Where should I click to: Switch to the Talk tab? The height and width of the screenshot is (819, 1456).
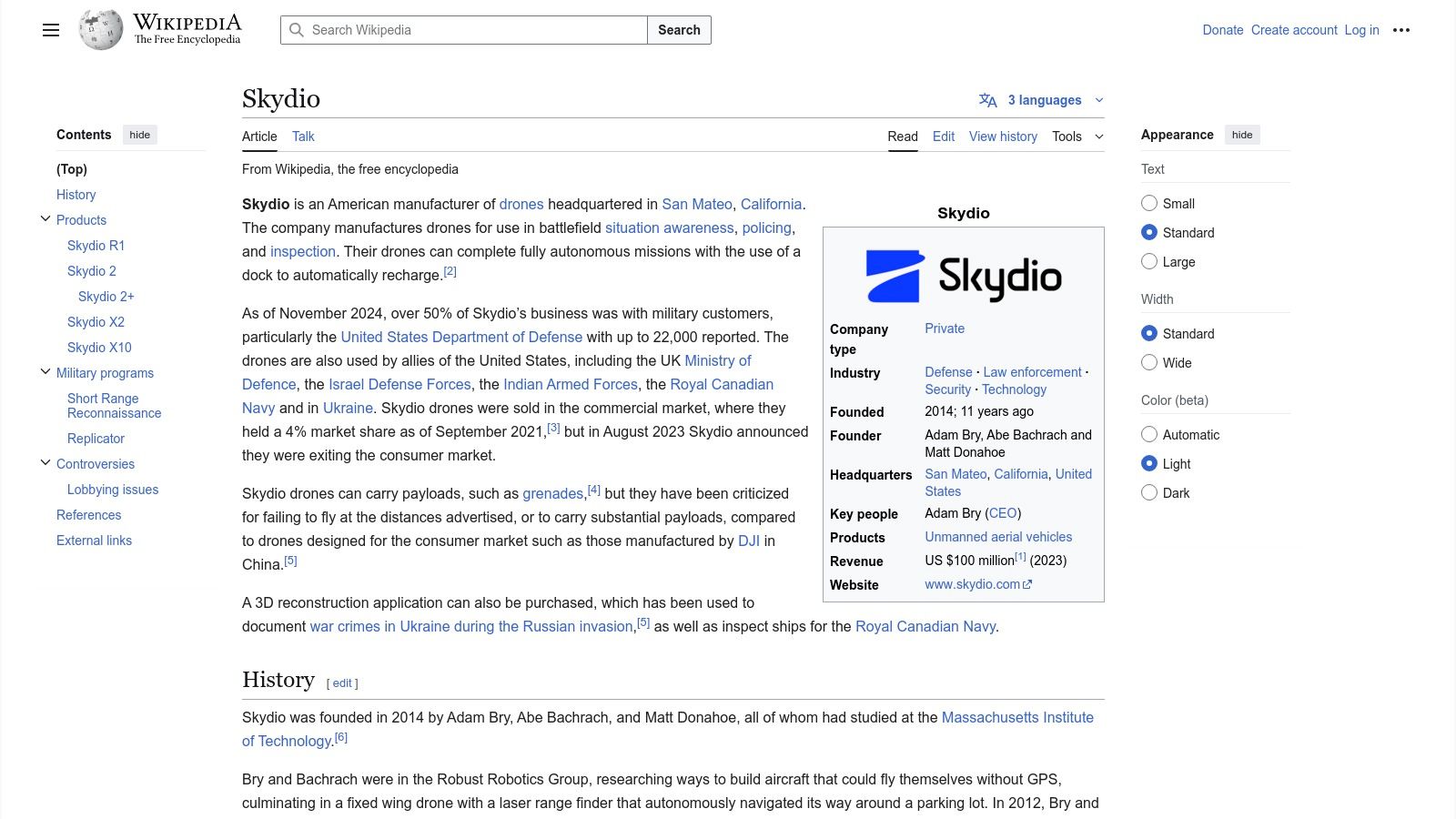pyautogui.click(x=303, y=136)
